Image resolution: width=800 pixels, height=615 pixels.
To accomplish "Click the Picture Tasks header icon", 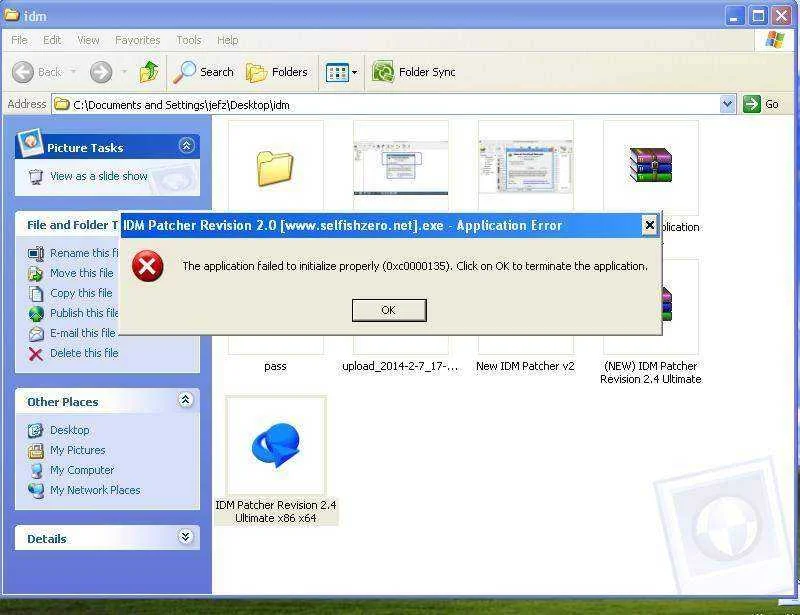I will pos(30,142).
